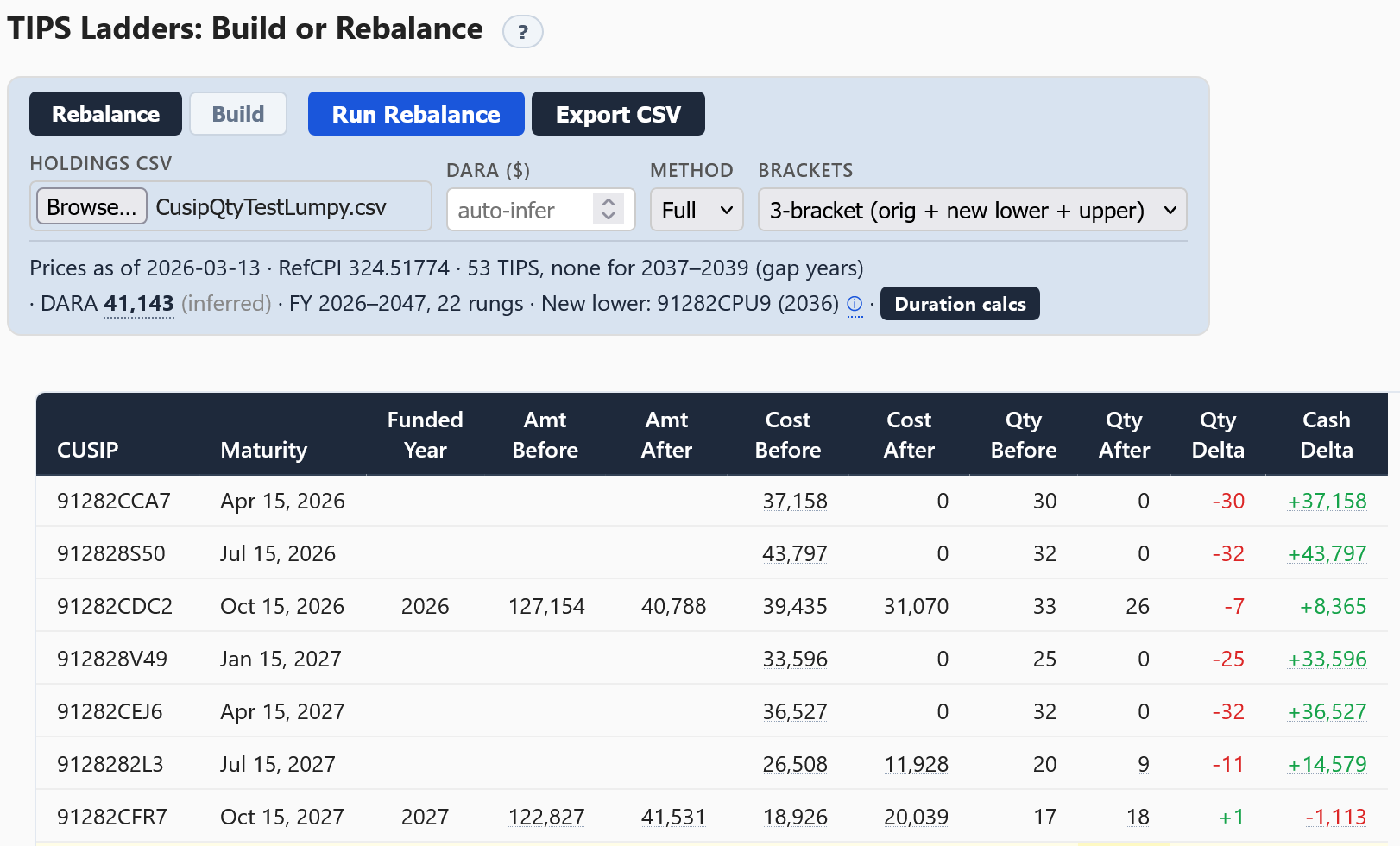Click the inferred DARA value 41,143

coord(139,304)
